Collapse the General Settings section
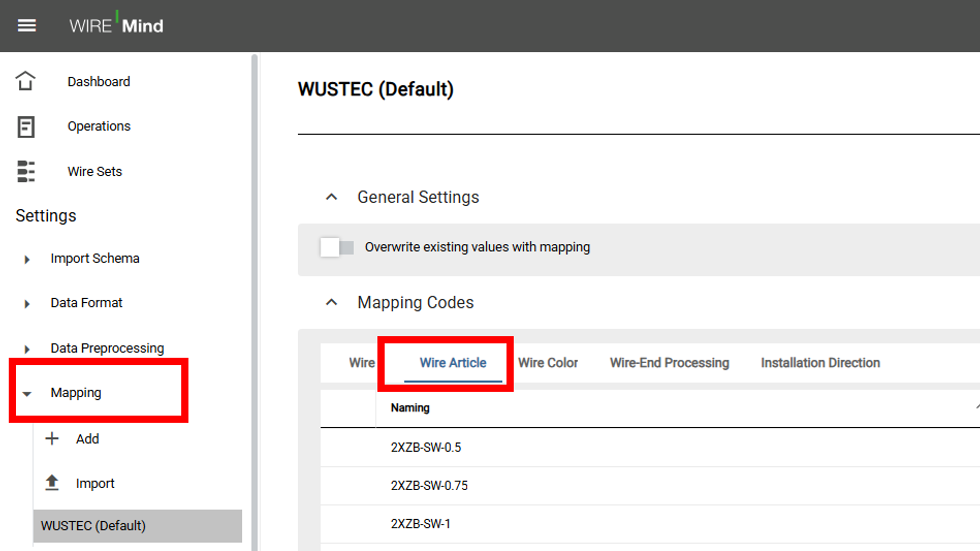This screenshot has width=980, height=551. point(332,197)
